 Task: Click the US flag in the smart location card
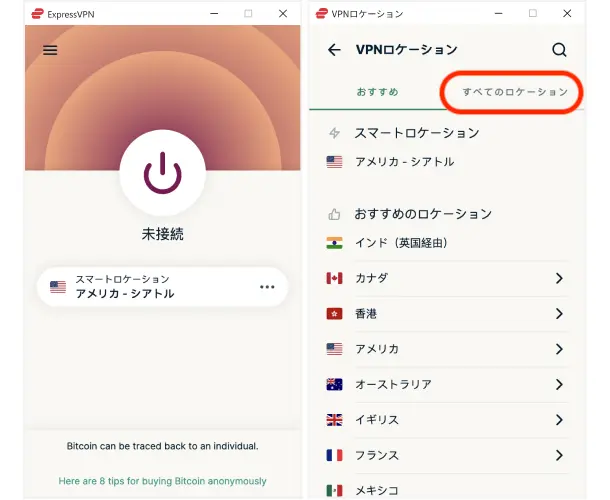point(58,287)
